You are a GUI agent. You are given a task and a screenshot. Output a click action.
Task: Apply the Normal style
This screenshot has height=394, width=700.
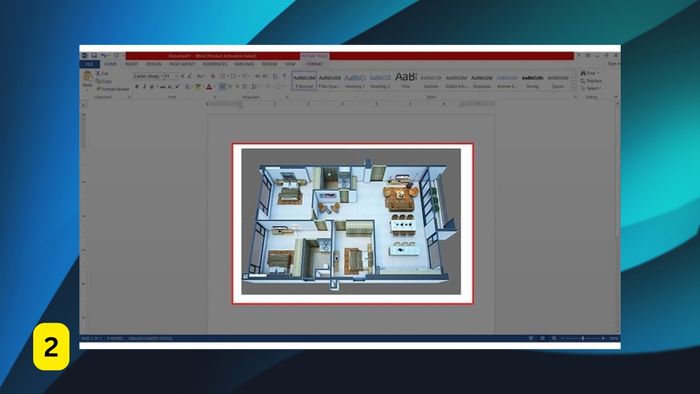[x=304, y=81]
